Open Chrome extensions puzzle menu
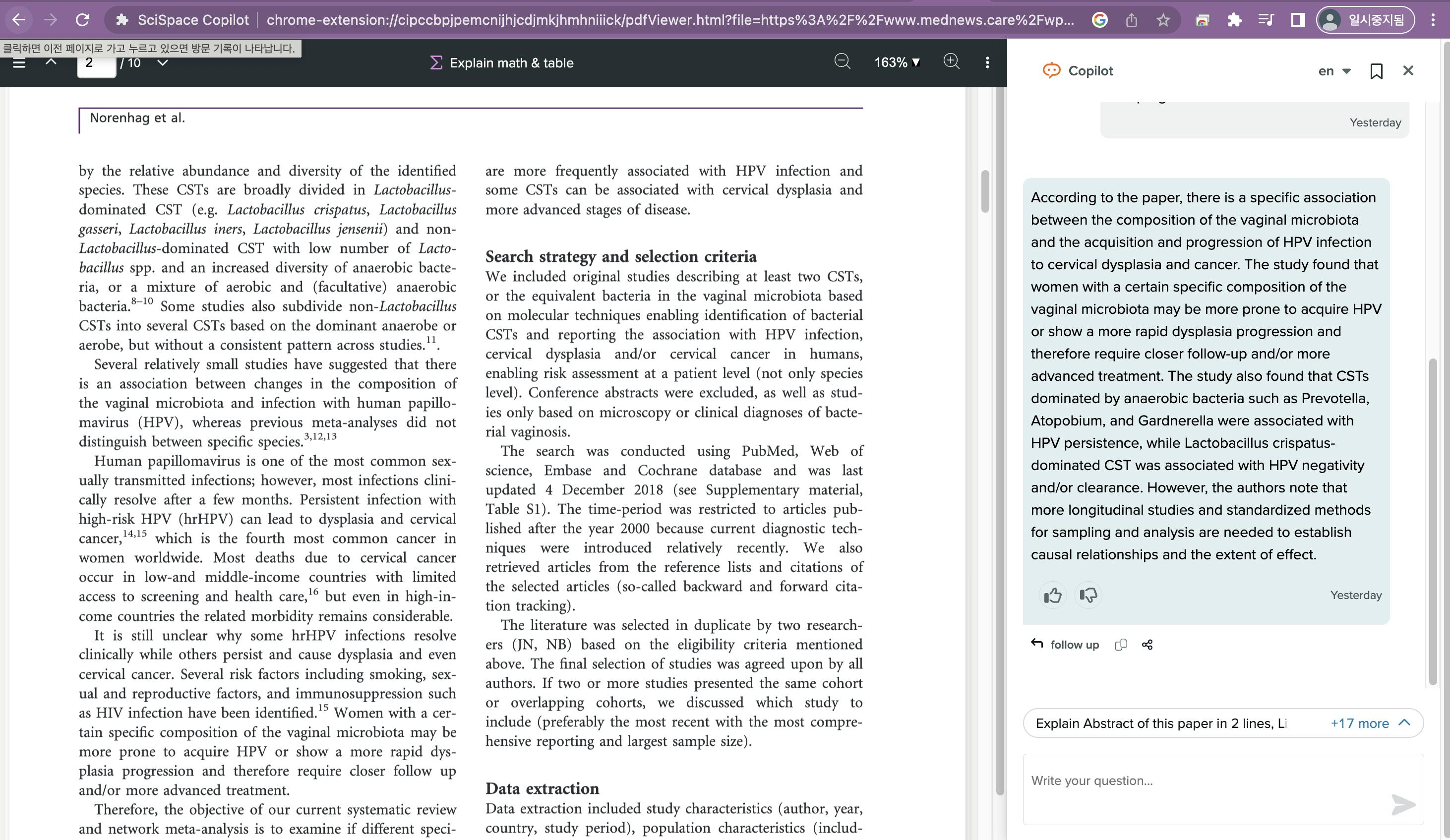This screenshot has height=840, width=1450. coord(1234,20)
